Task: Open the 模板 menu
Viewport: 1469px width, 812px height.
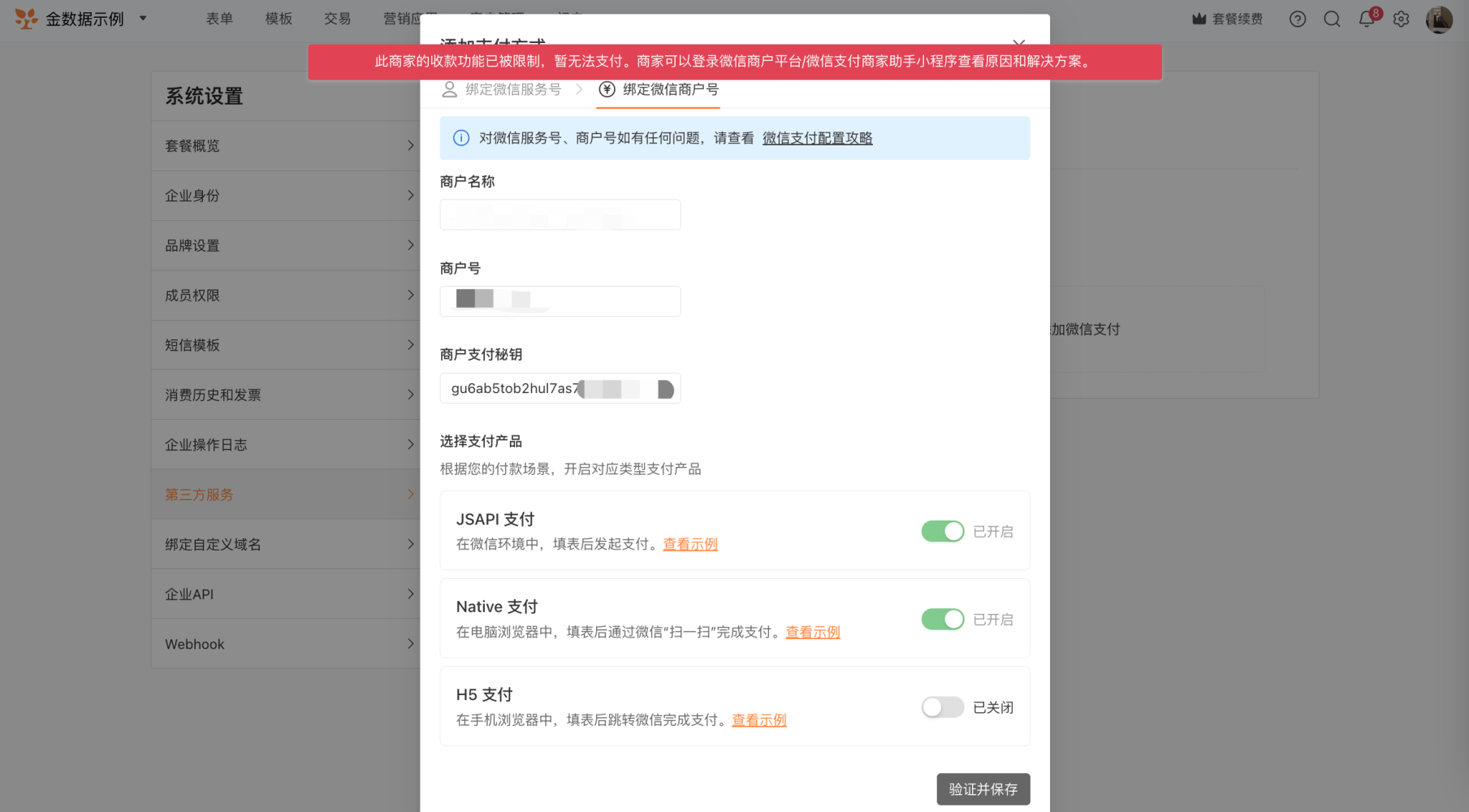Action: (279, 19)
